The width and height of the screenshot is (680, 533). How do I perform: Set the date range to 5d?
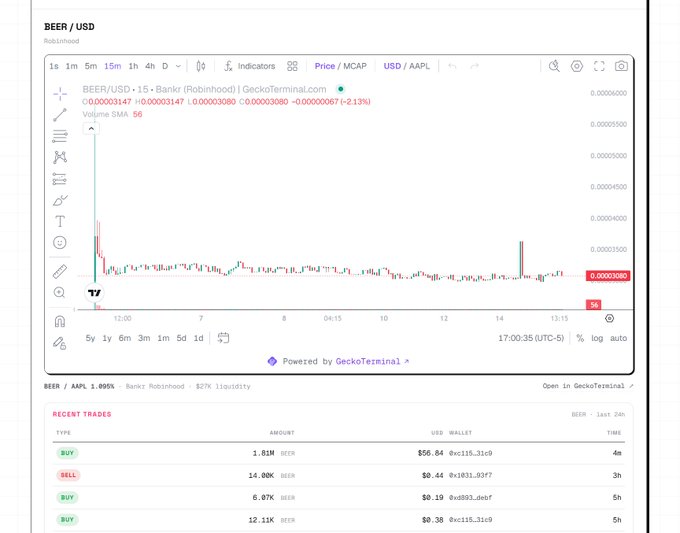coord(181,338)
